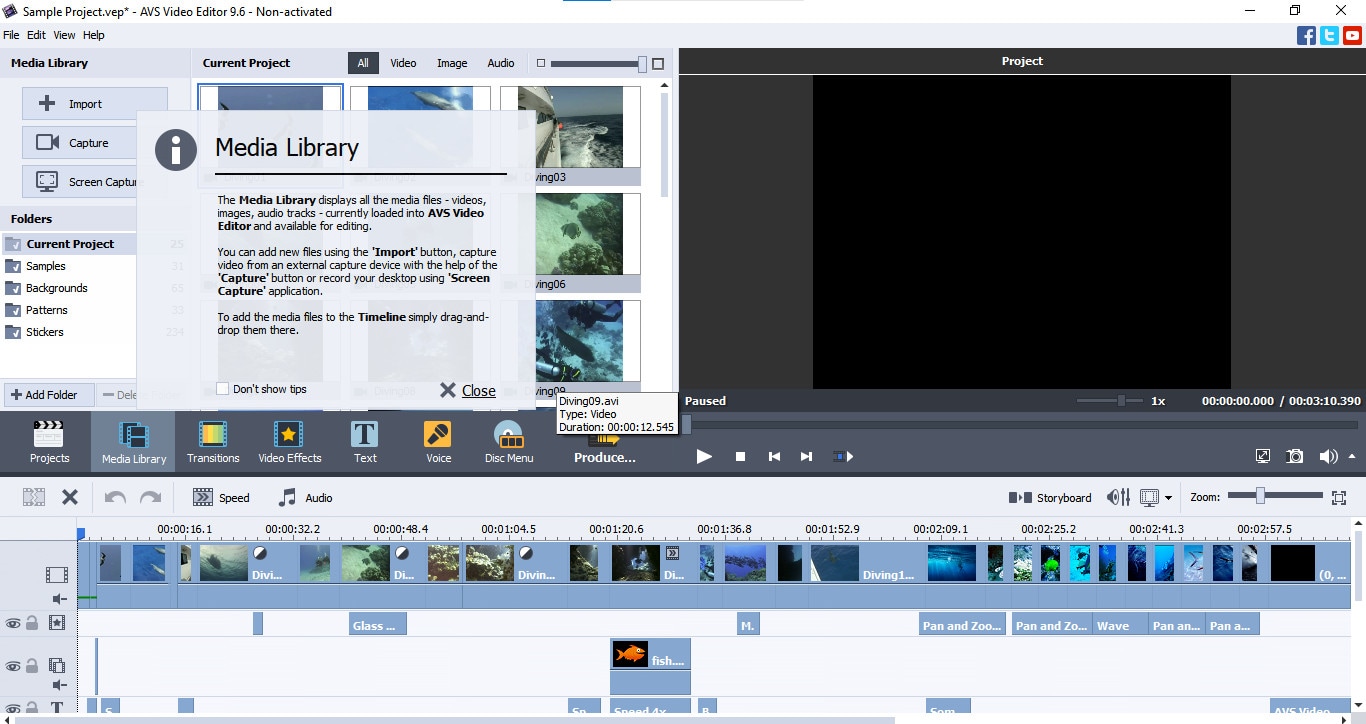The image size is (1366, 724).
Task: Open the Voice recording tool
Action: (x=438, y=442)
